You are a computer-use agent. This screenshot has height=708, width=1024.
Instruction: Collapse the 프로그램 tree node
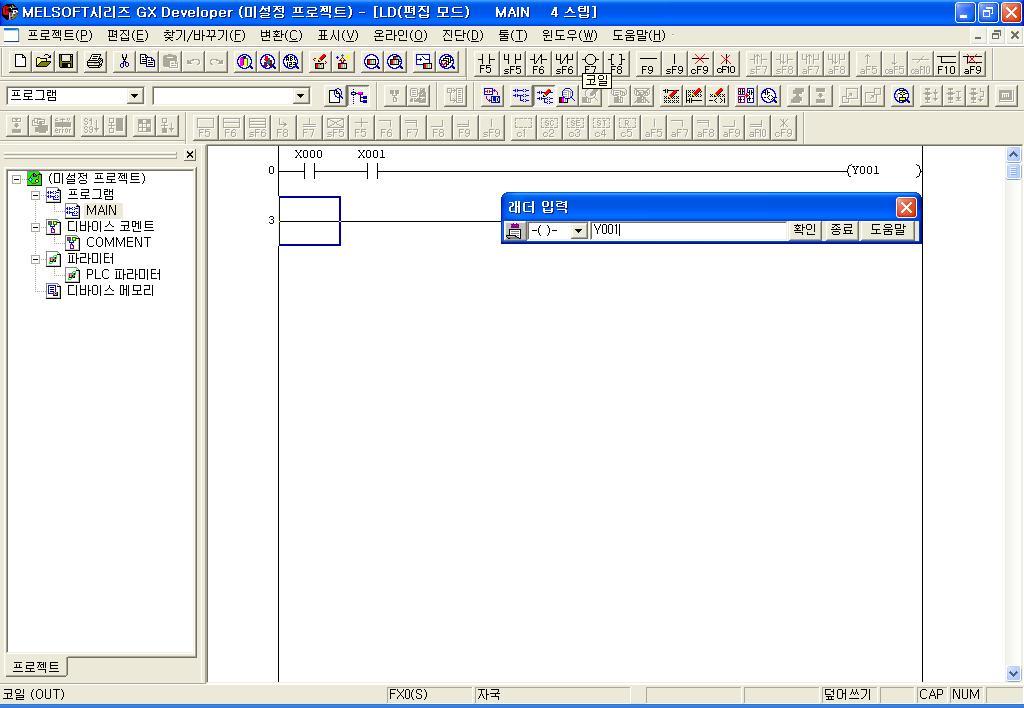tap(36, 195)
